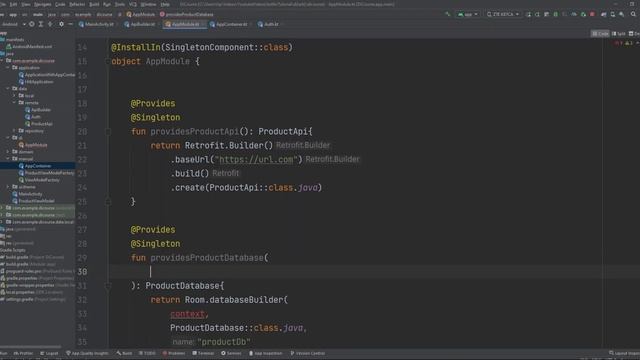The width and height of the screenshot is (640, 360).
Task: Open the App Inspection tool window
Action: (265, 353)
